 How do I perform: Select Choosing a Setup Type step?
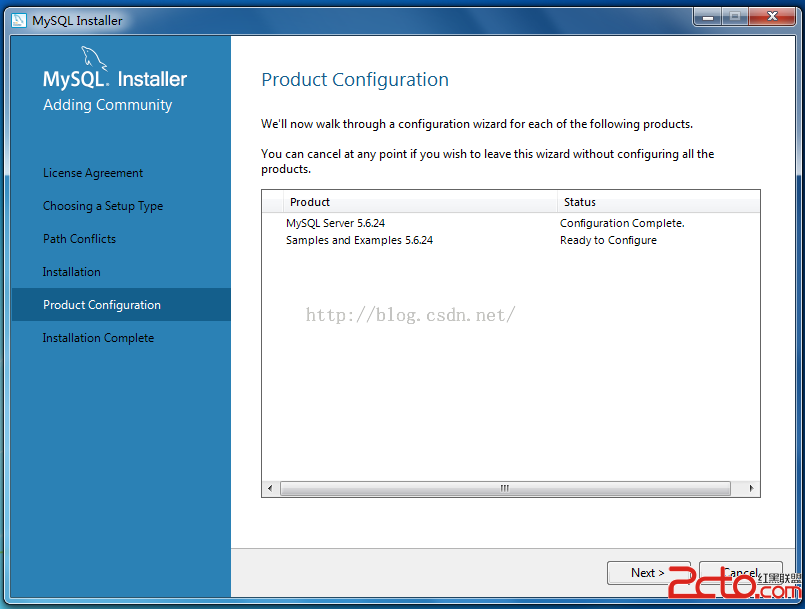click(103, 206)
